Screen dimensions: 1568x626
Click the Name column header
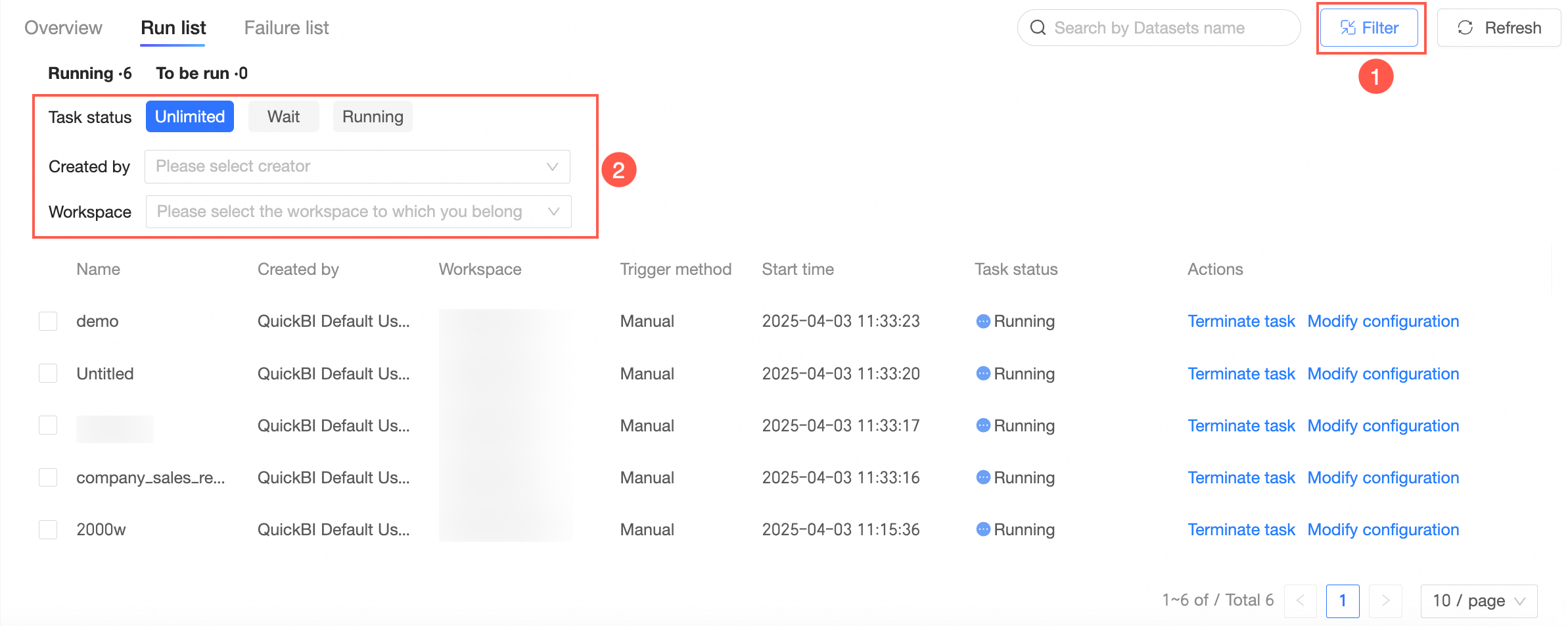click(x=98, y=269)
